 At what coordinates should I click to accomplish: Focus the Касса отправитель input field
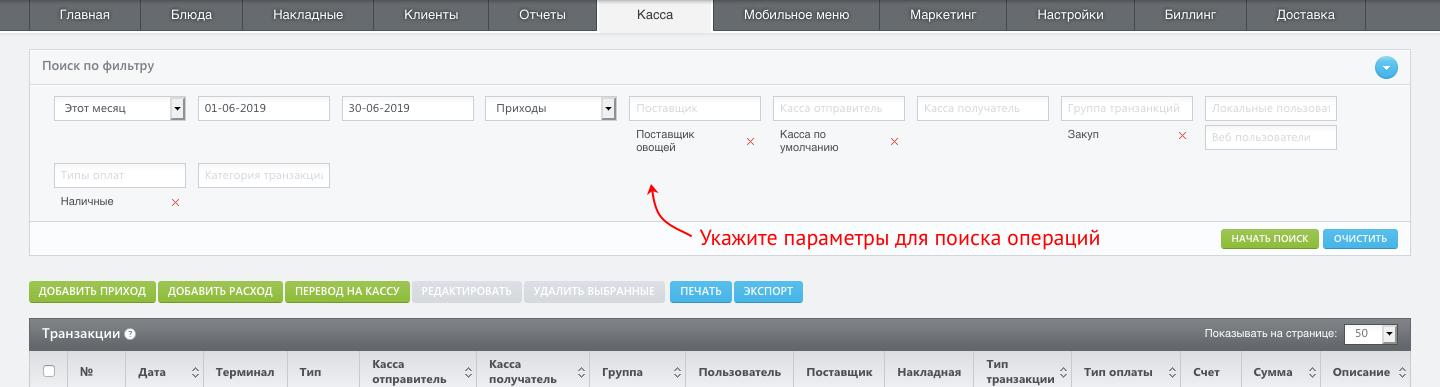coord(839,108)
